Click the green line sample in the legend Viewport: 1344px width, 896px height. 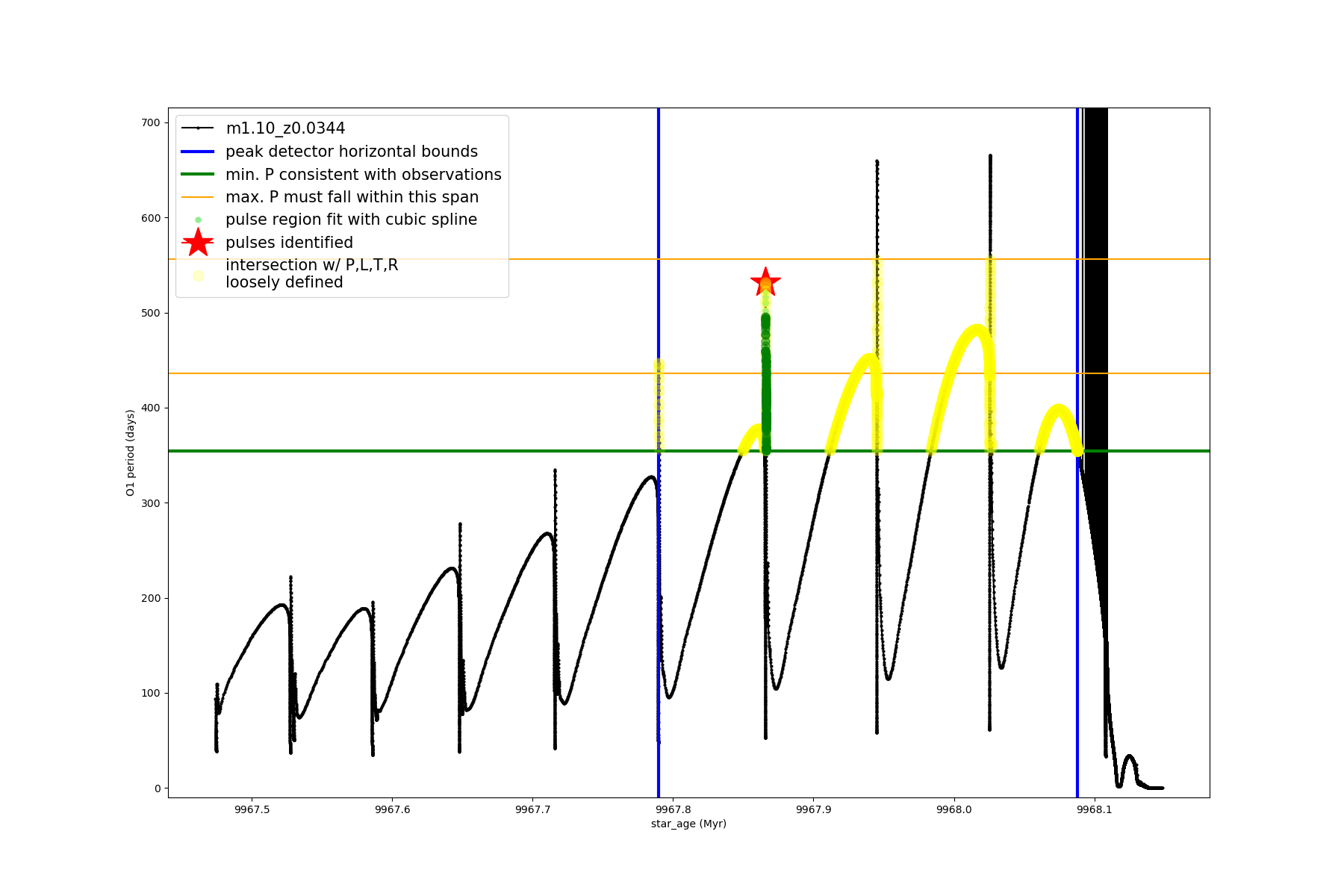coord(198,175)
